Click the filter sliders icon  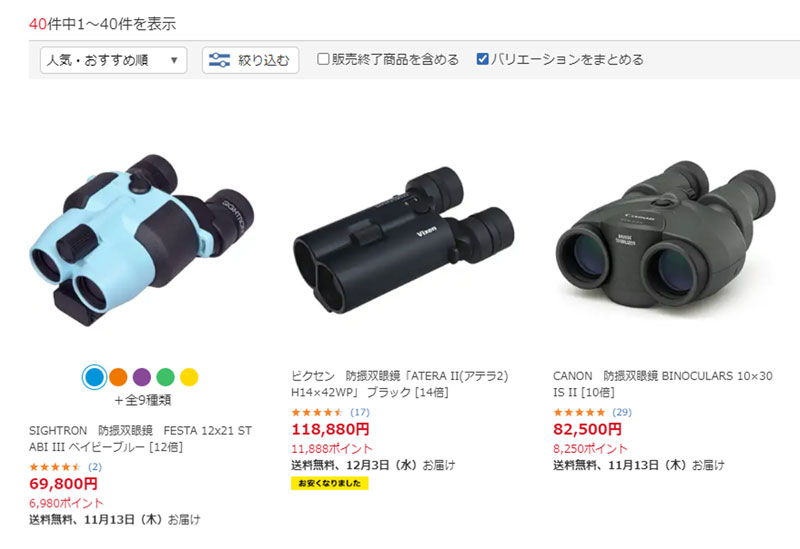click(219, 60)
